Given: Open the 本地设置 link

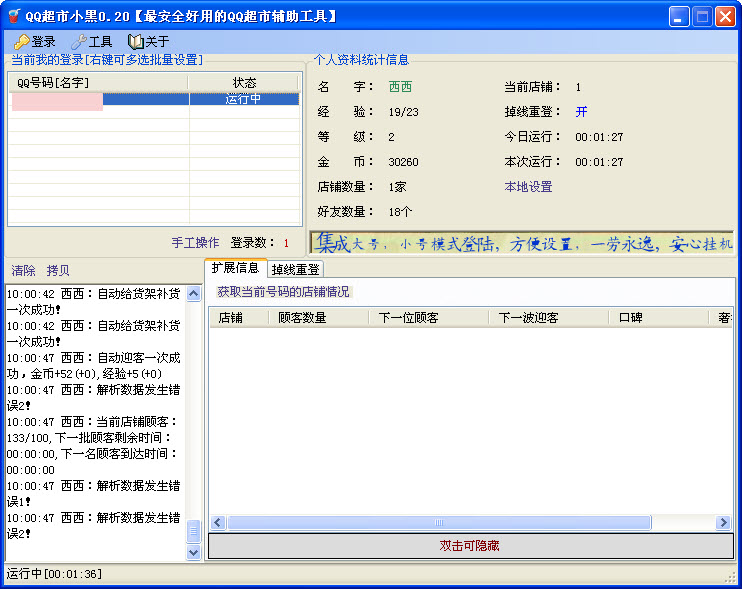Looking at the screenshot, I should point(529,187).
